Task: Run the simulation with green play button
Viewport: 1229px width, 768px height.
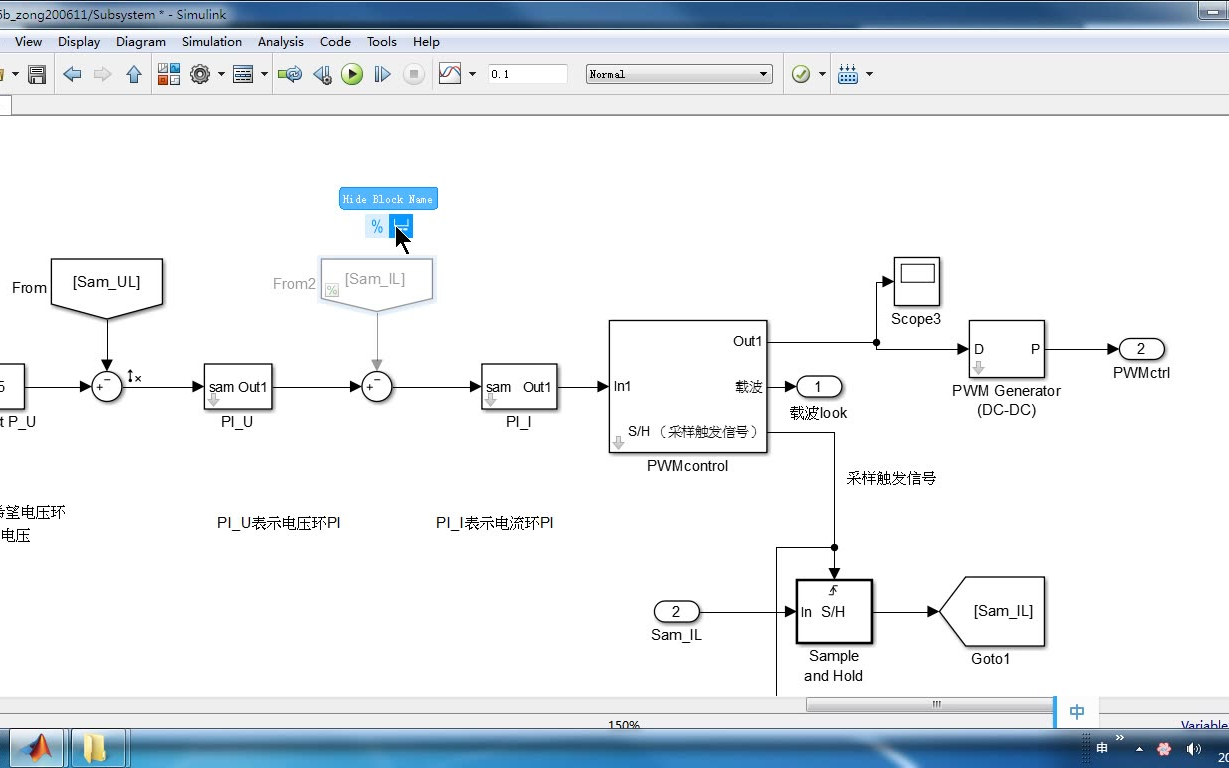Action: 351,74
